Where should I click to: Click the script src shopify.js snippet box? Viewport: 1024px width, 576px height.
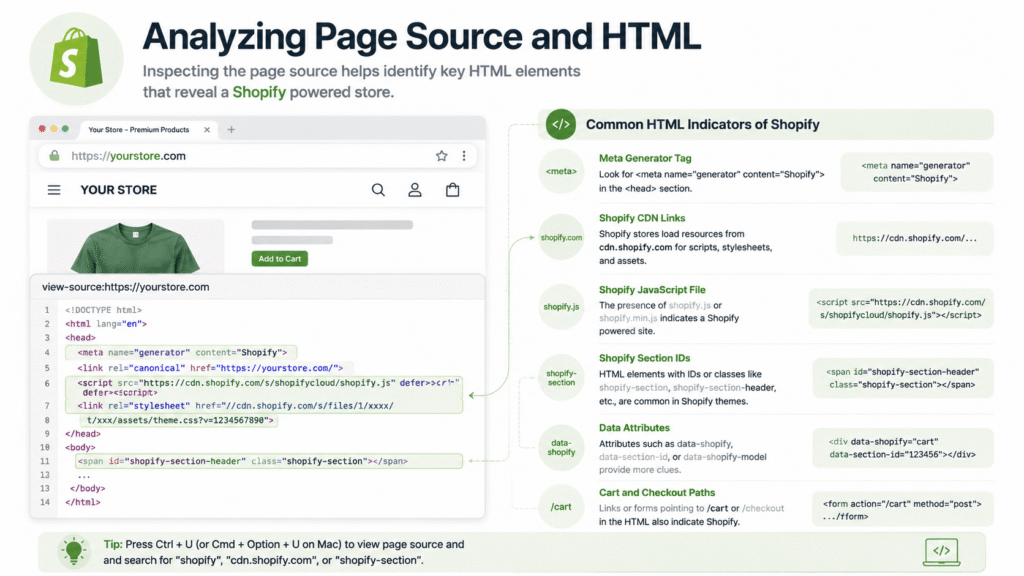pos(901,308)
